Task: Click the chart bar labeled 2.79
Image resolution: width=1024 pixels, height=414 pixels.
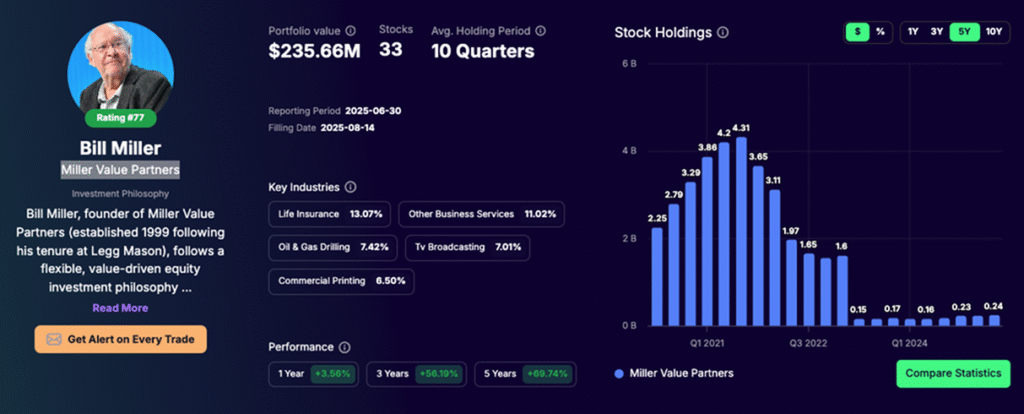Action: point(673,265)
